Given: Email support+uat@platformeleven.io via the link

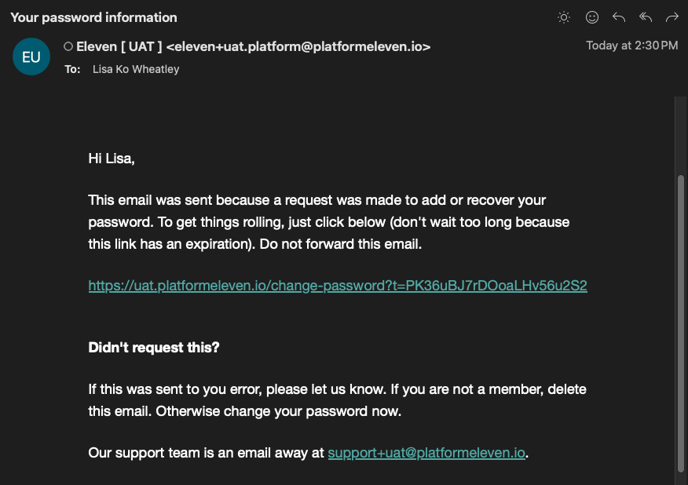Looking at the screenshot, I should click(426, 453).
